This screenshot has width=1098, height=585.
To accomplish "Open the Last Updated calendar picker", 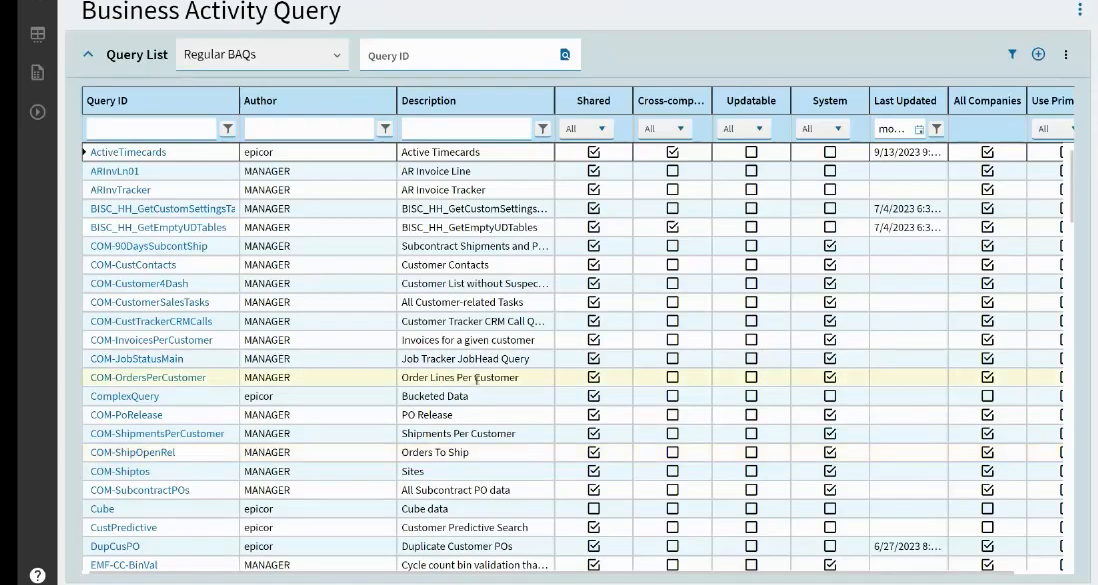I will point(919,129).
